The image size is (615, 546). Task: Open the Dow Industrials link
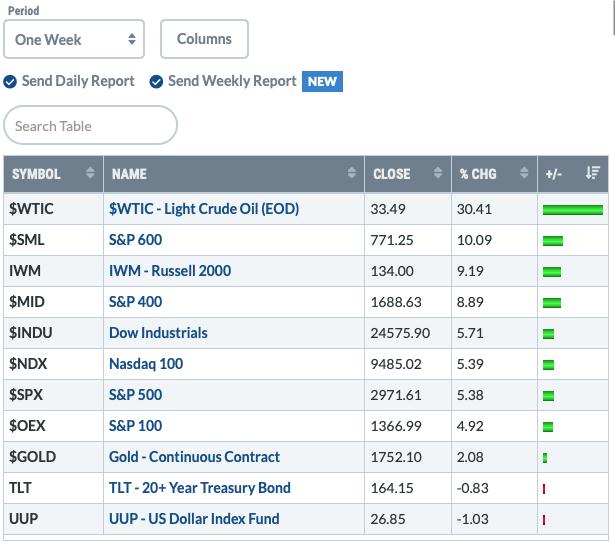pyautogui.click(x=158, y=333)
